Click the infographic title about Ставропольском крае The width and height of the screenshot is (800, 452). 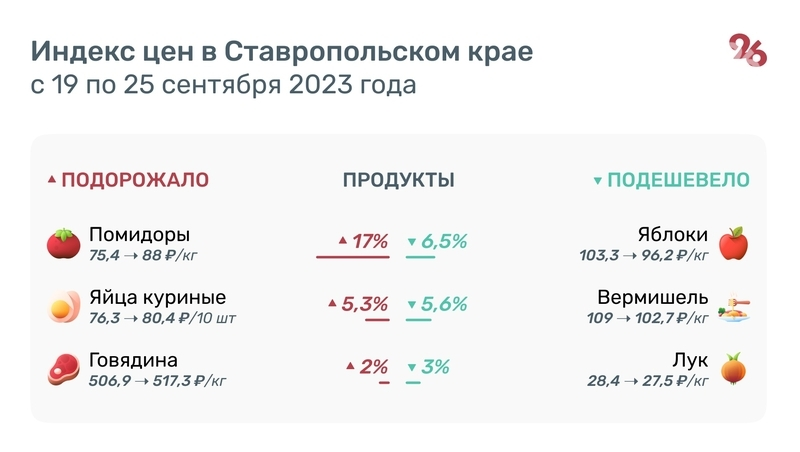[x=281, y=51]
